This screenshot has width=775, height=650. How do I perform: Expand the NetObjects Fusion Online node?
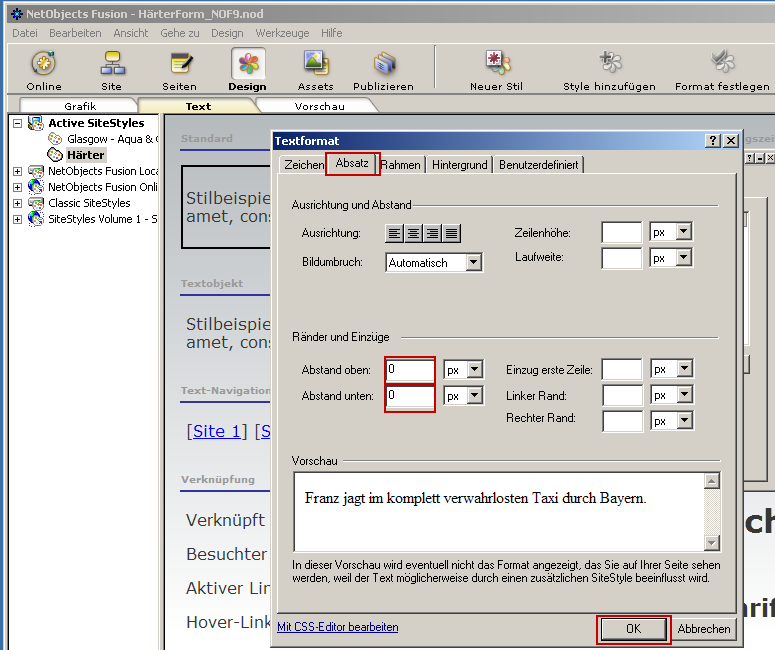click(x=17, y=187)
